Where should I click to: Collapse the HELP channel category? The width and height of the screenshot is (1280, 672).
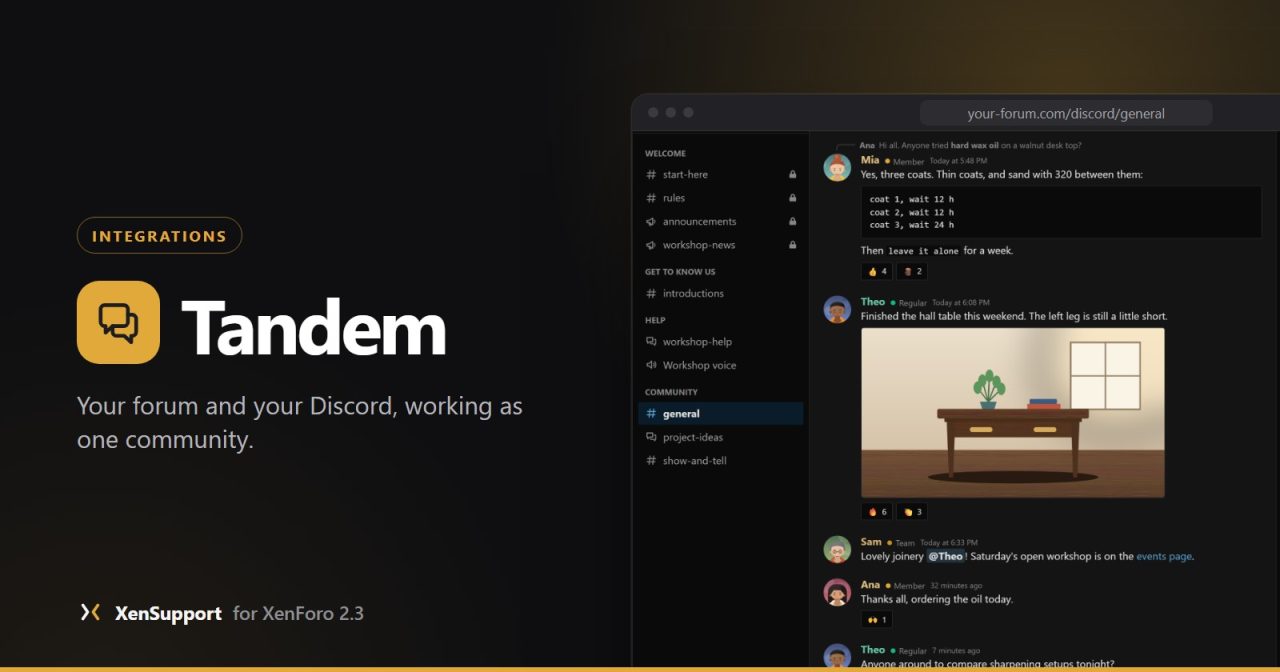pos(655,320)
